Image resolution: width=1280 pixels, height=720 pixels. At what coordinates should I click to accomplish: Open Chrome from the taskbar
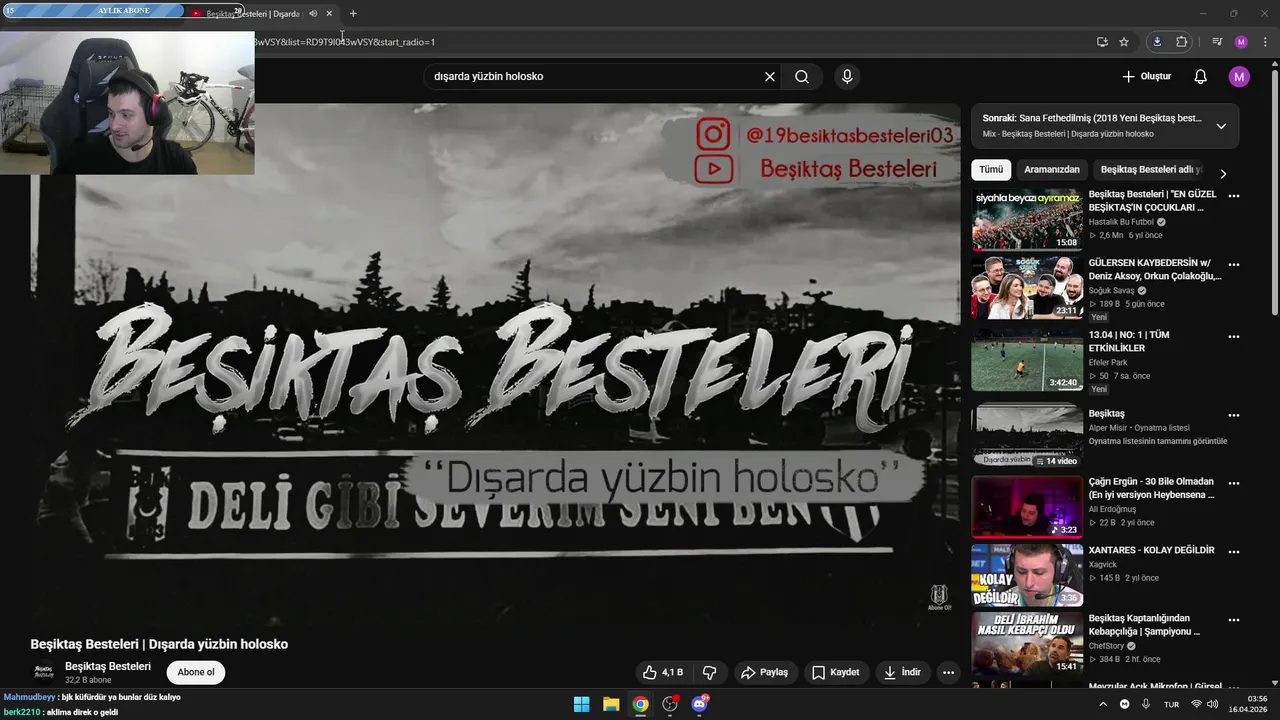pos(640,704)
